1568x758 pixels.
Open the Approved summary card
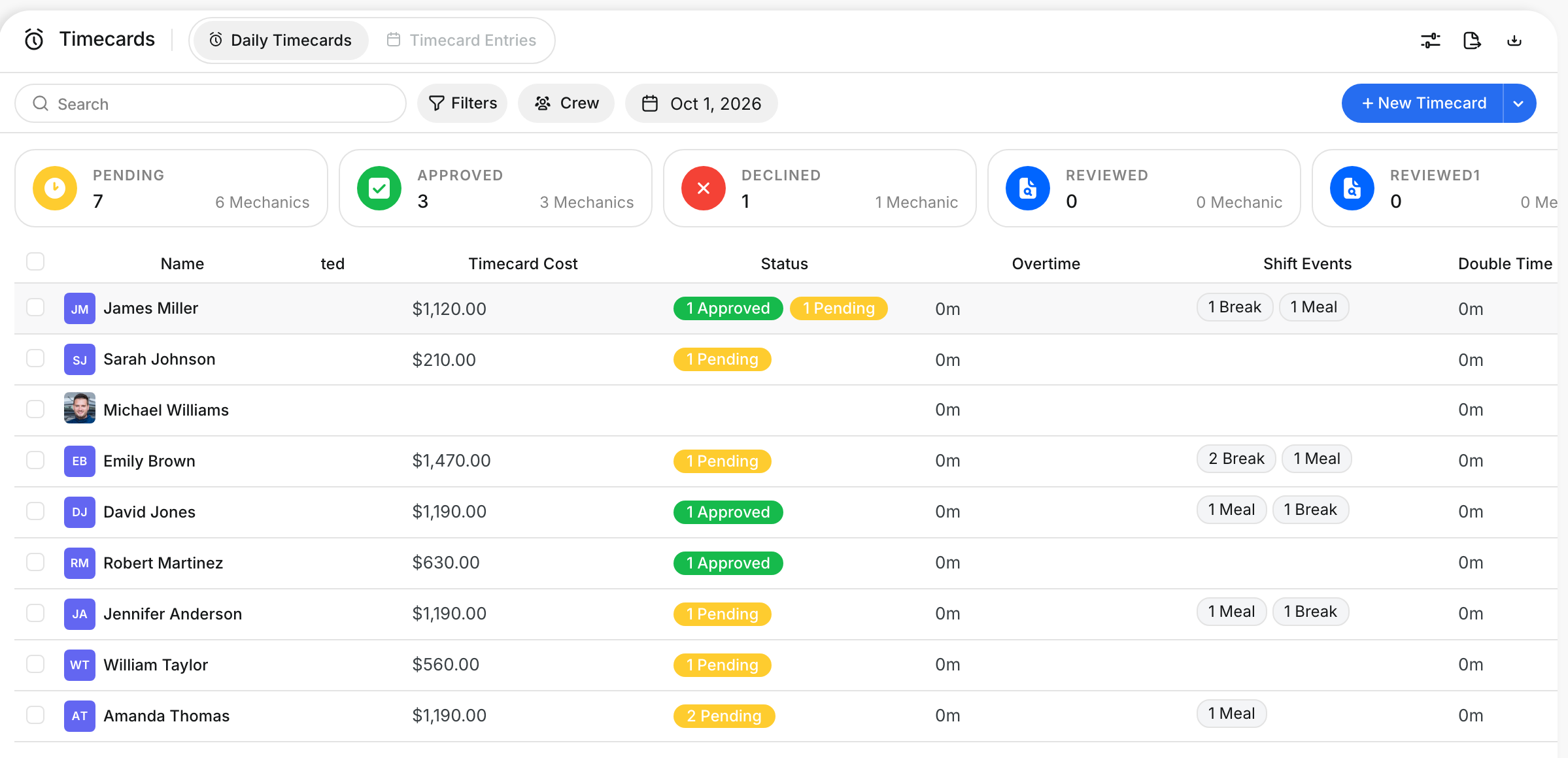coord(496,188)
